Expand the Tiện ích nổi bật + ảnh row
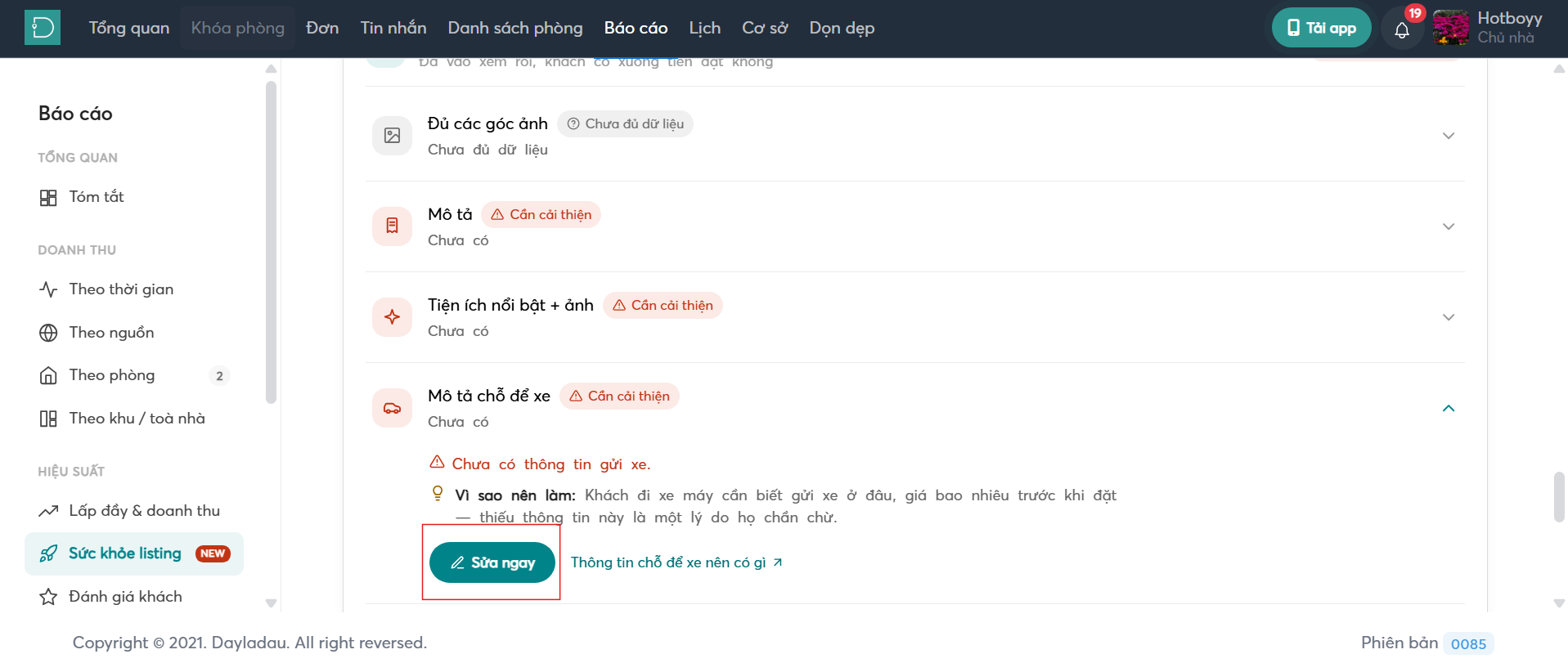Viewport: 1568px width, 672px height. click(x=1449, y=317)
